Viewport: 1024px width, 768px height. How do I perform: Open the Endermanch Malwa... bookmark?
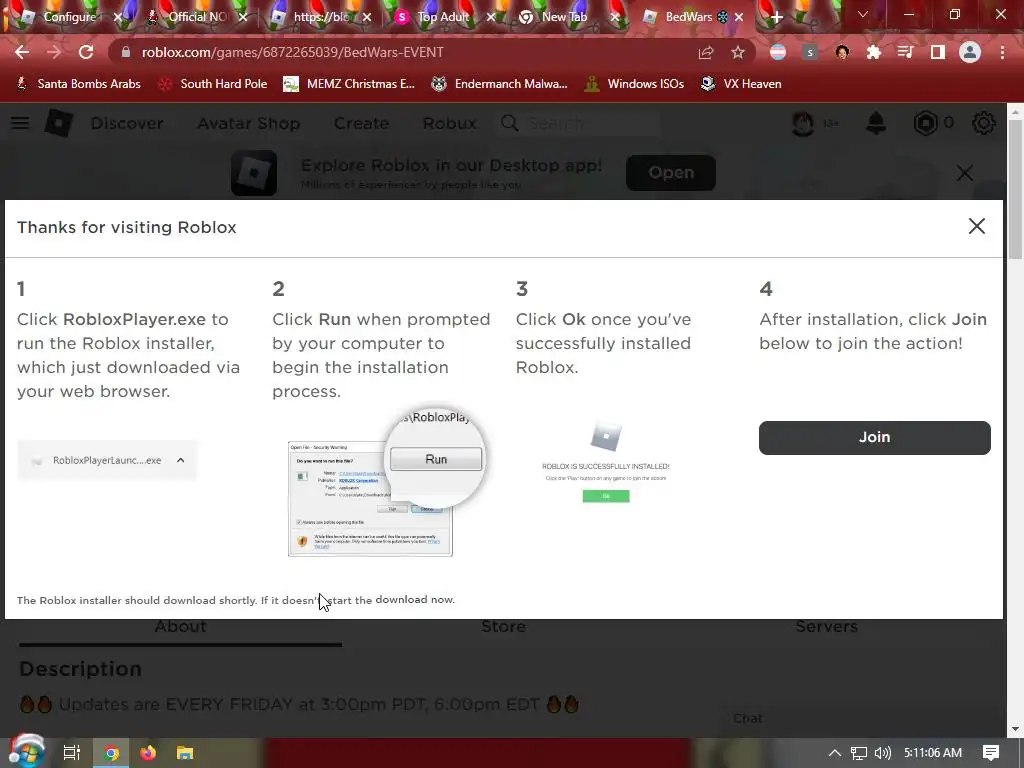(500, 84)
